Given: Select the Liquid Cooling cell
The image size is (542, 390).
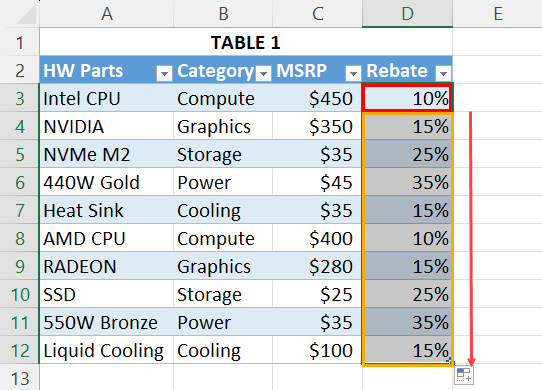Looking at the screenshot, I should (106, 350).
